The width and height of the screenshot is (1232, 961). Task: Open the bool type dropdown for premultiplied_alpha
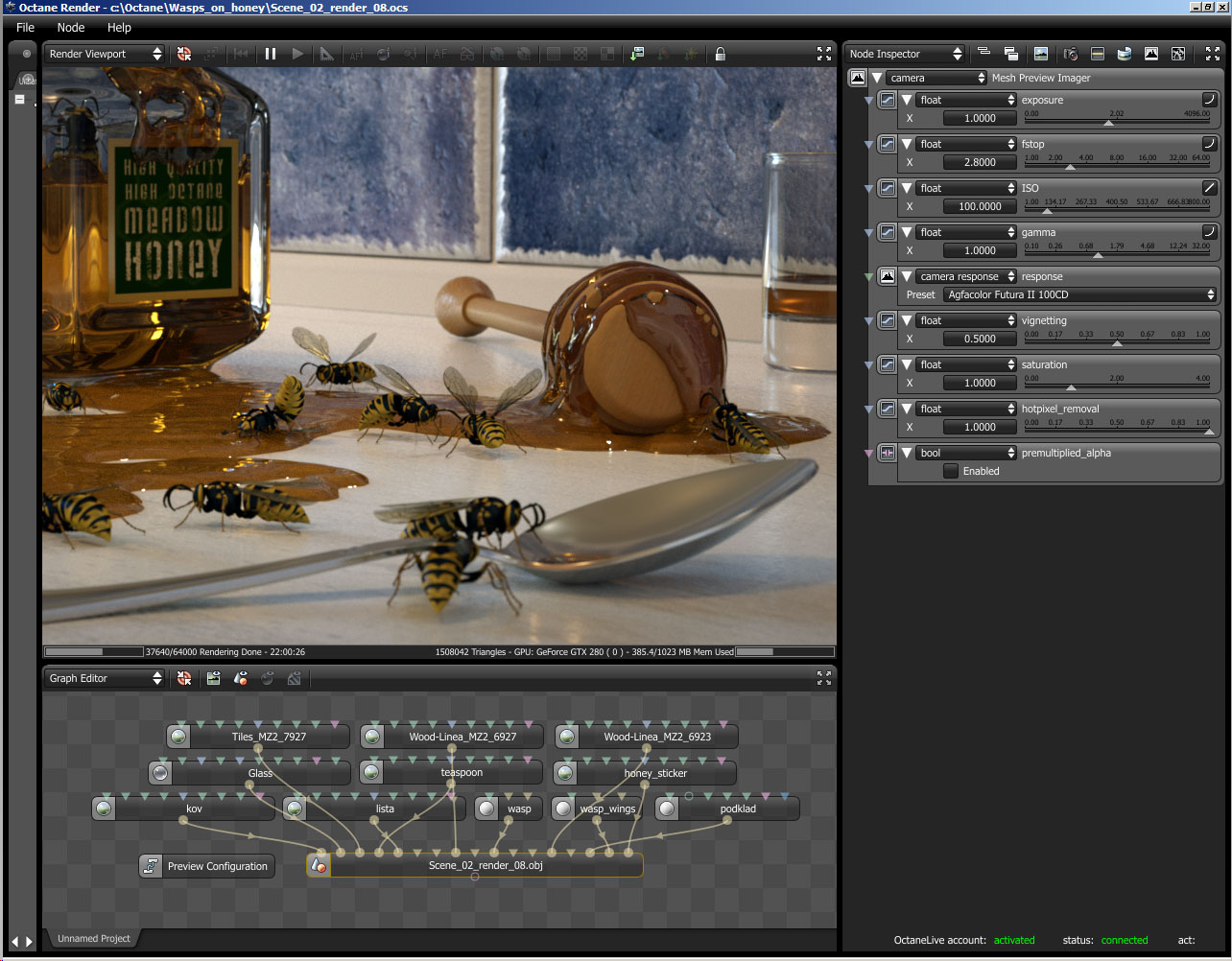tap(965, 453)
